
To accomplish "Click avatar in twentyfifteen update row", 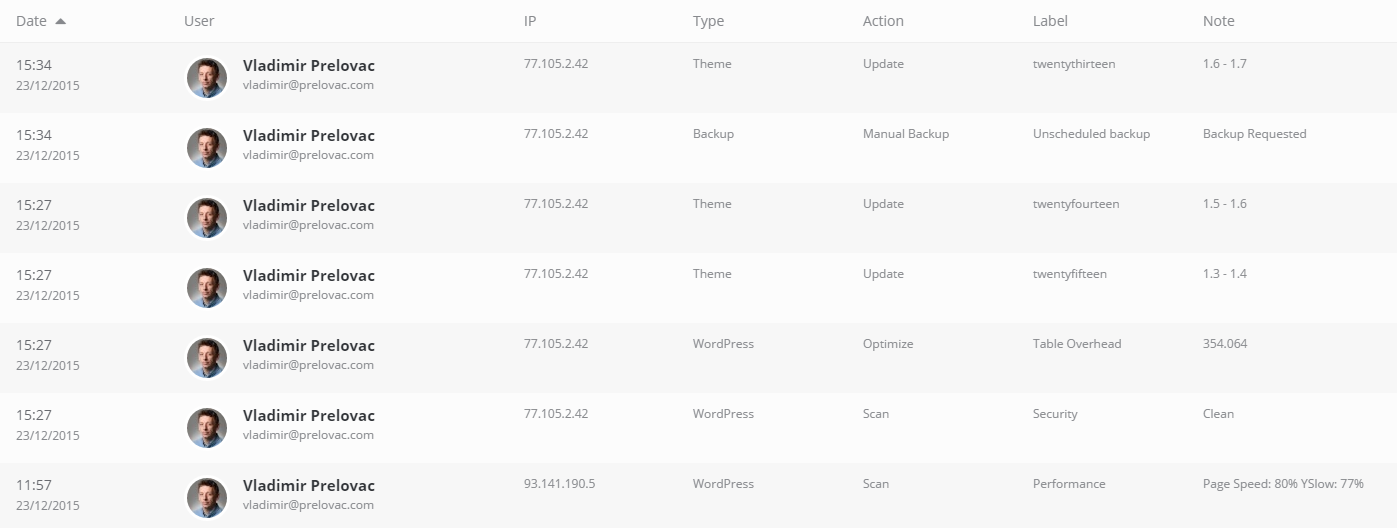I will click(x=207, y=288).
